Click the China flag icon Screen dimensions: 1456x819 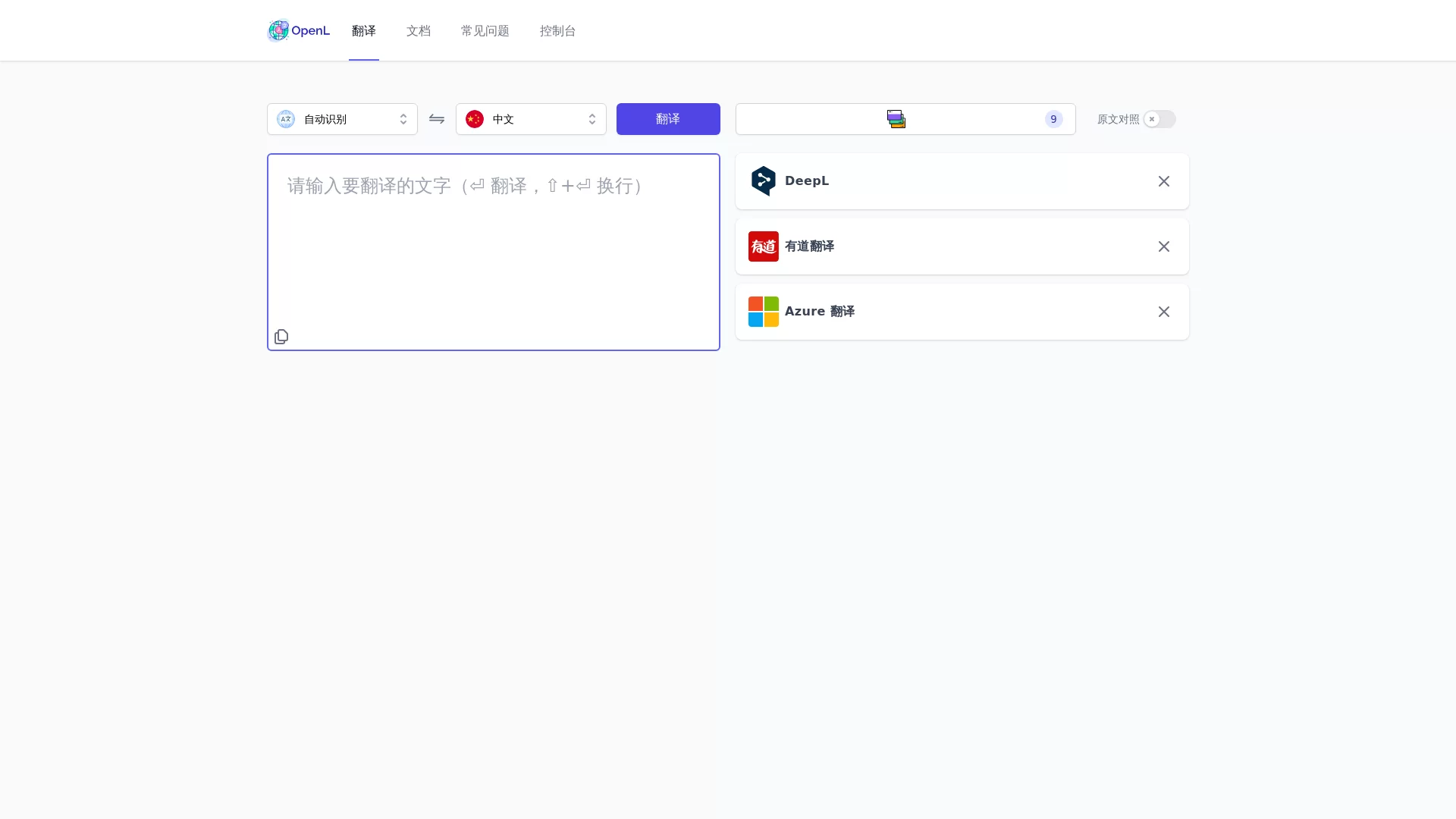[x=475, y=119]
